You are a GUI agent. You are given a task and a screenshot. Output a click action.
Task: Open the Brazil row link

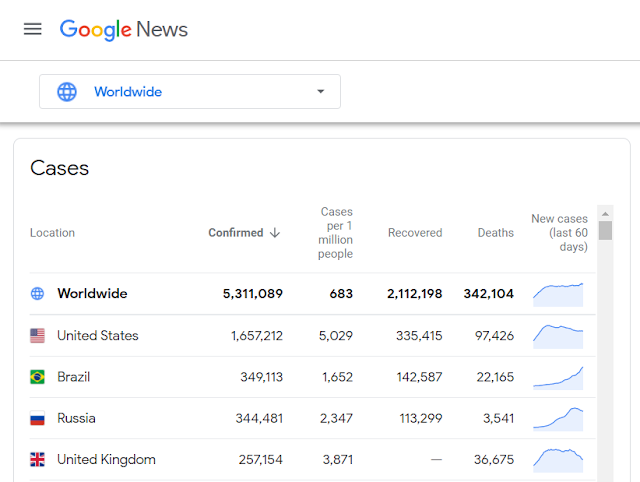coord(73,377)
